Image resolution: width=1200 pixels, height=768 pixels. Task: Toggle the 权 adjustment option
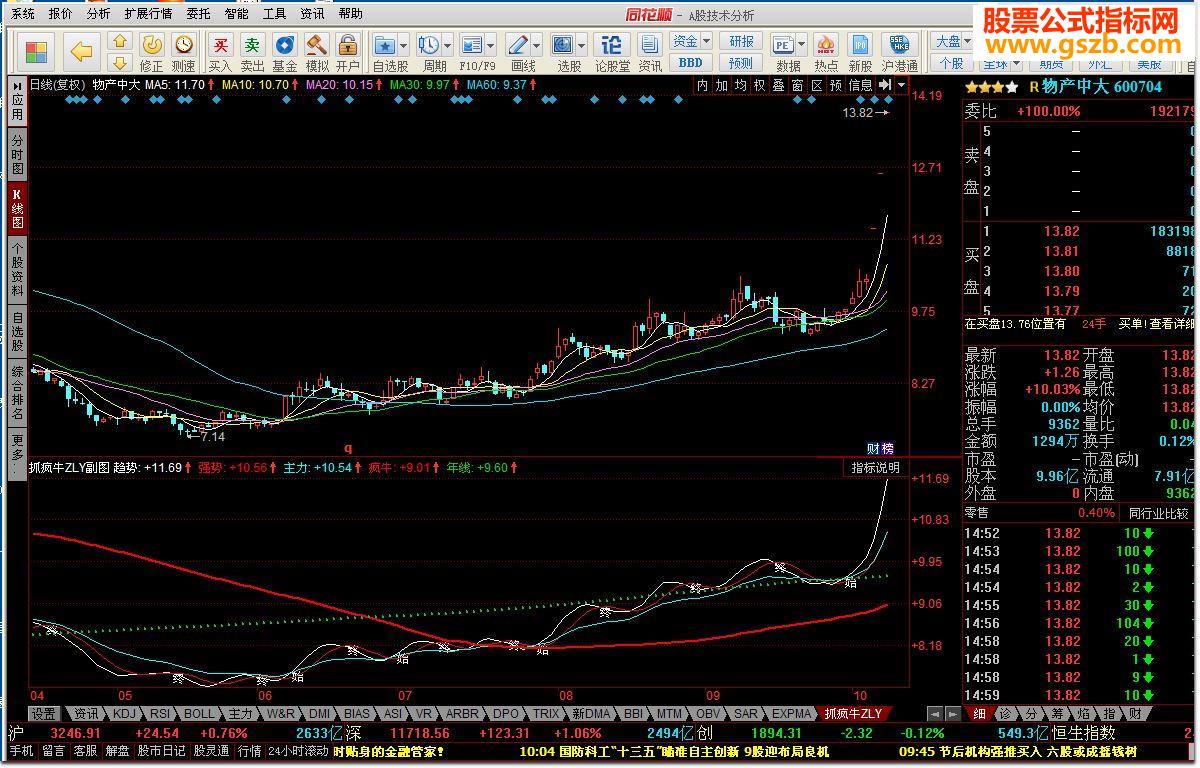tap(760, 86)
